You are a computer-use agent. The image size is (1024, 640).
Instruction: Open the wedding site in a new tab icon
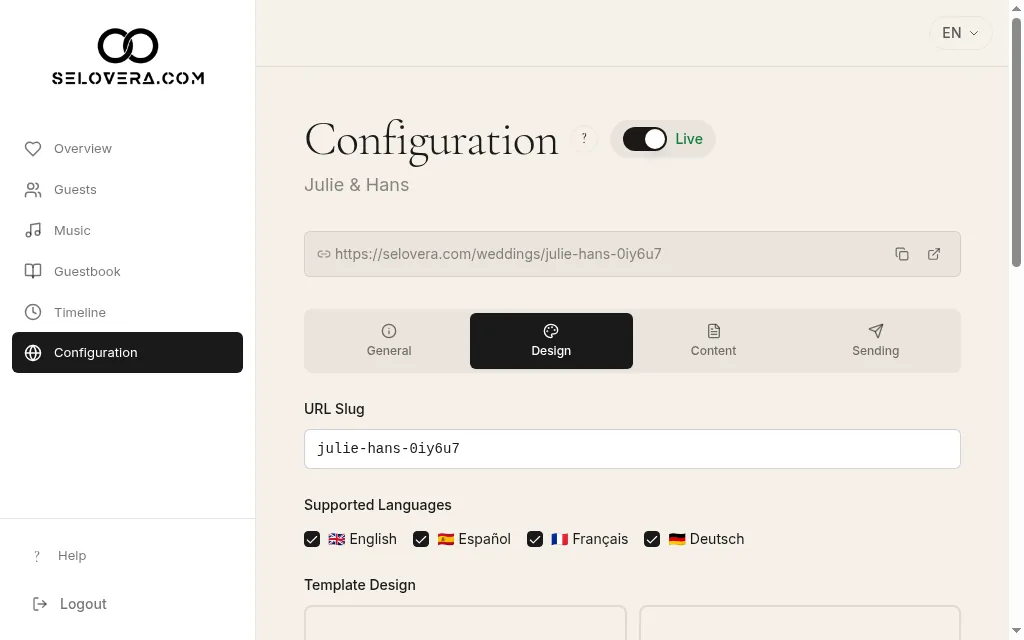934,254
